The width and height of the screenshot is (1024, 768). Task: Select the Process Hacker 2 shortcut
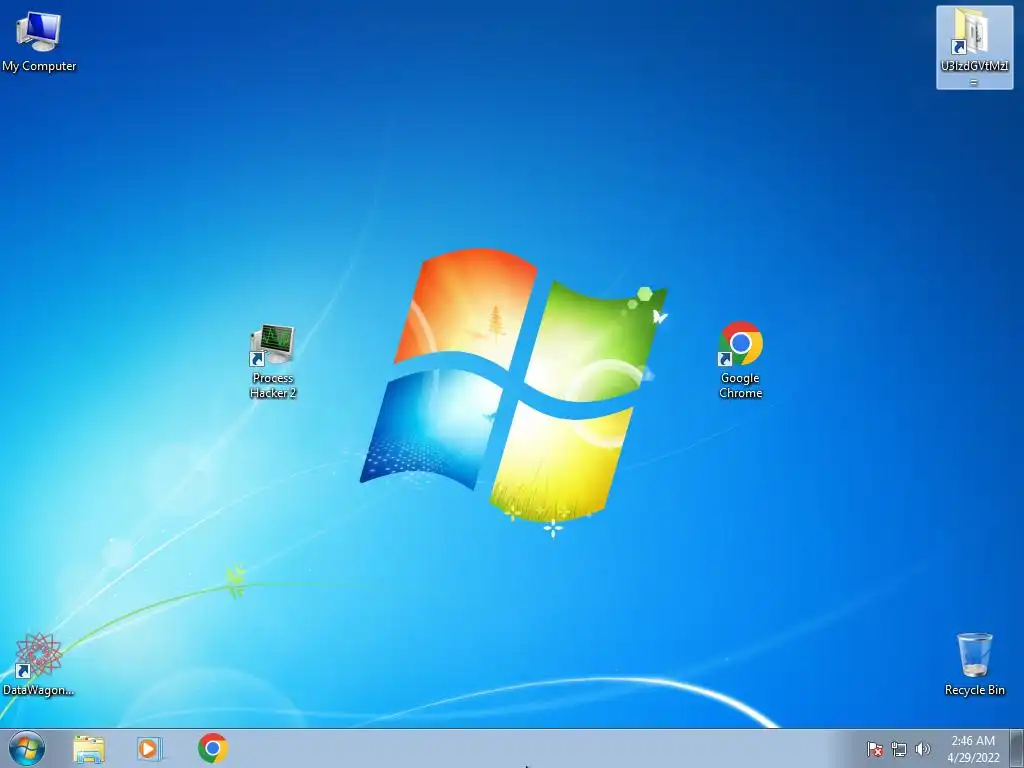[x=273, y=361]
